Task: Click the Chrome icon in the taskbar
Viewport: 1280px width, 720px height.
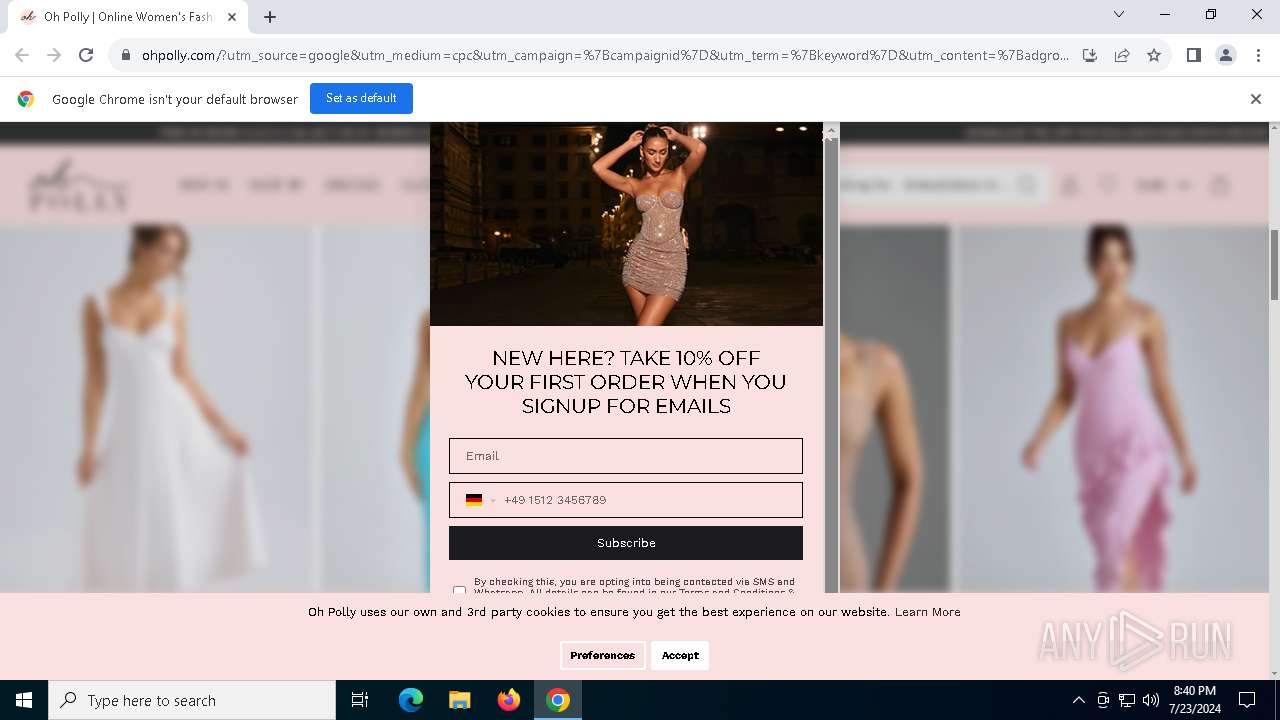Action: coord(558,700)
